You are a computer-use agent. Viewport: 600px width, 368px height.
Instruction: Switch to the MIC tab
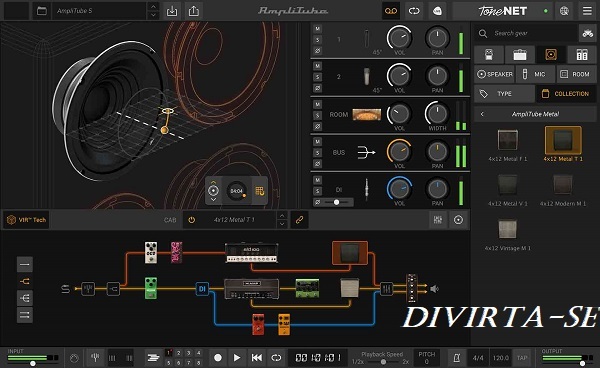[535, 74]
